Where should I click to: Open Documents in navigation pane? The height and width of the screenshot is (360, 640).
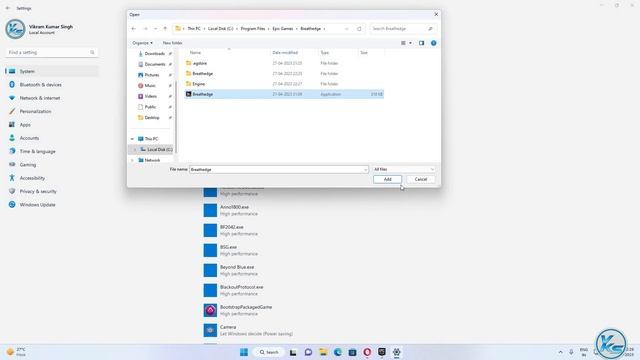click(x=154, y=64)
